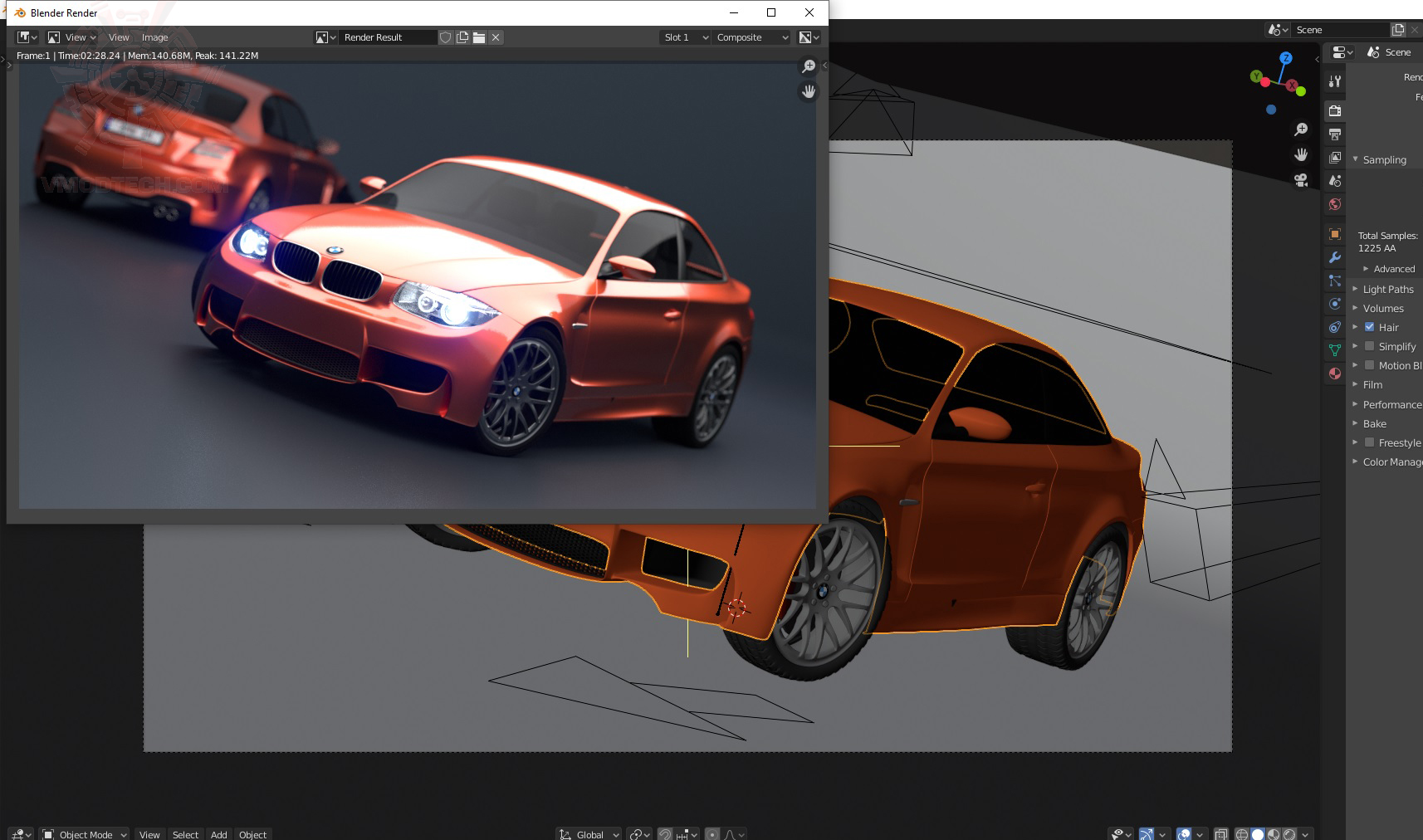The width and height of the screenshot is (1423, 840).
Task: Open the properties editor type dropdown
Action: [1342, 52]
